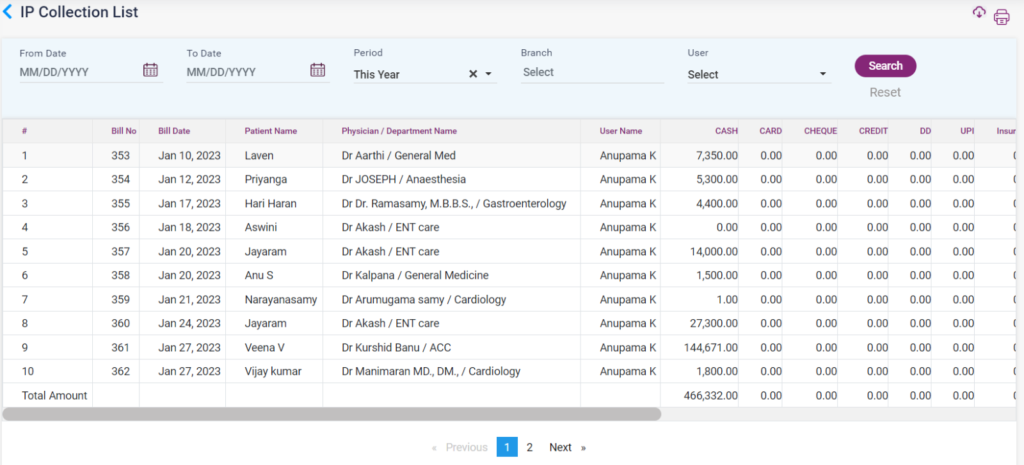Screen dimensions: 1024x465
Task: Click the print icon
Action: (x=1001, y=16)
